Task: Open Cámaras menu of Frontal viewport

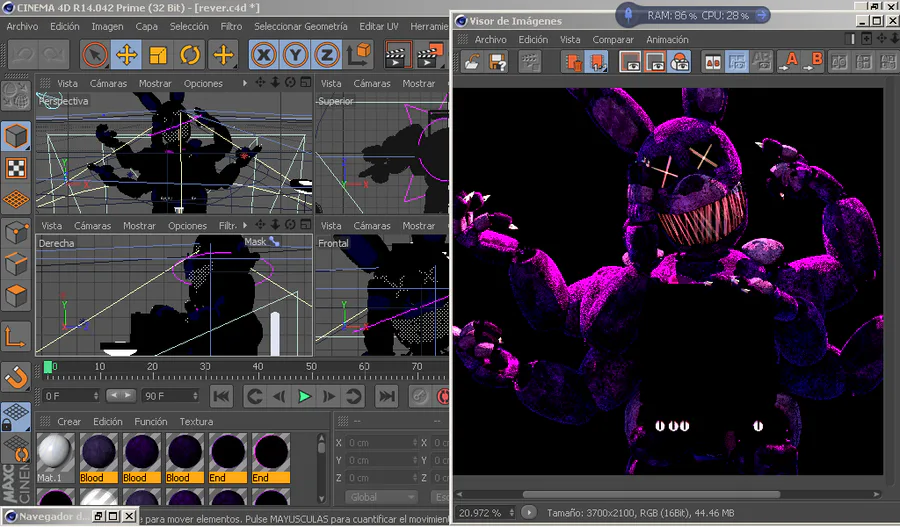Action: pyautogui.click(x=371, y=226)
